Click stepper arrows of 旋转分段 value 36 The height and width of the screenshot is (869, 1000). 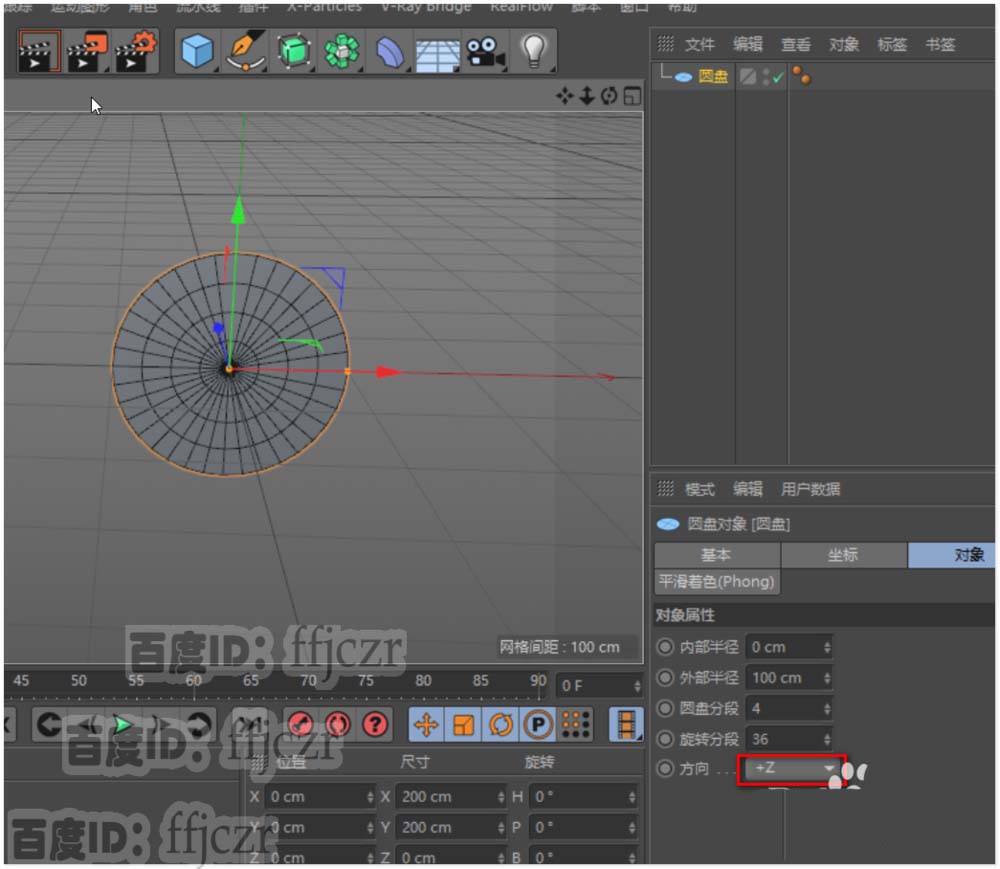(x=827, y=740)
